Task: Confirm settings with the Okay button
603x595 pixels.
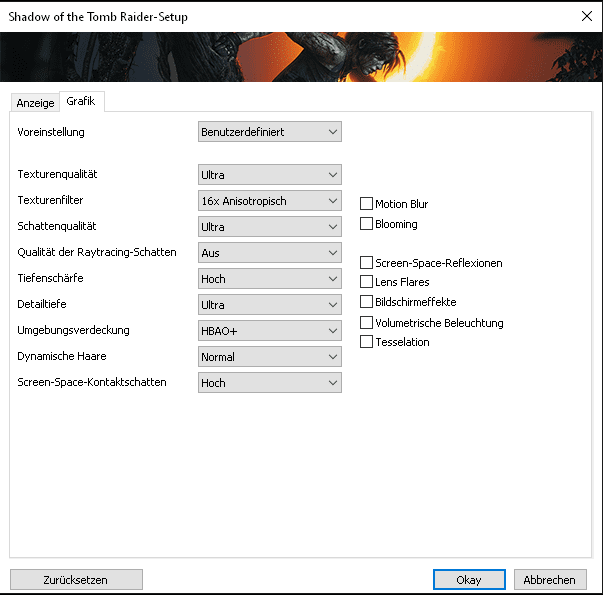Action: [469, 579]
